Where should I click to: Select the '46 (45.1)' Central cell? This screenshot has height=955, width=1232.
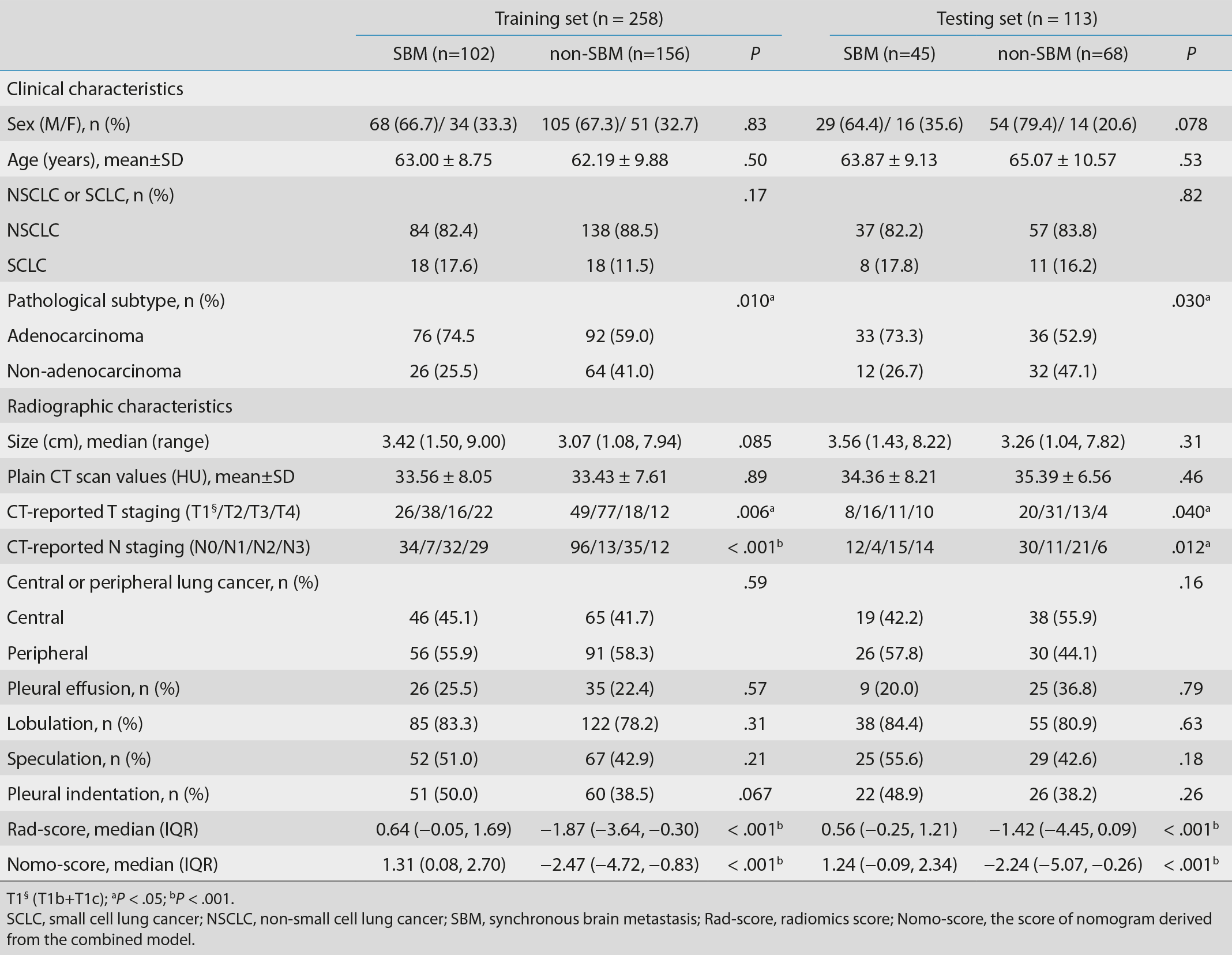(x=444, y=617)
